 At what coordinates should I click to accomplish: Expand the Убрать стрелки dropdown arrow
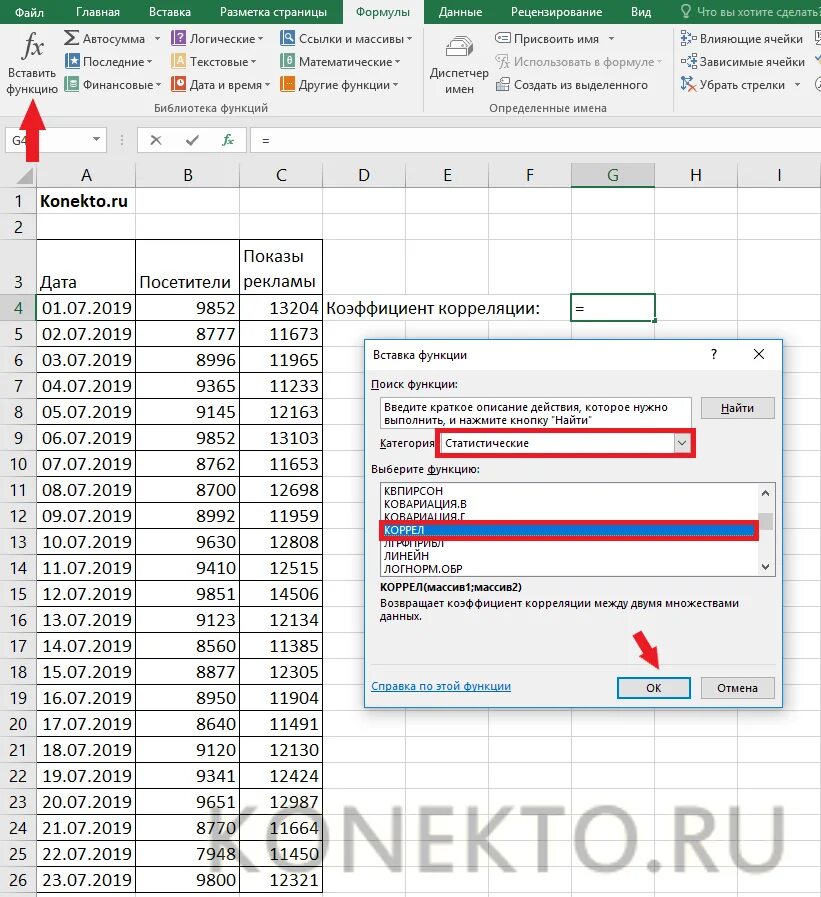797,85
